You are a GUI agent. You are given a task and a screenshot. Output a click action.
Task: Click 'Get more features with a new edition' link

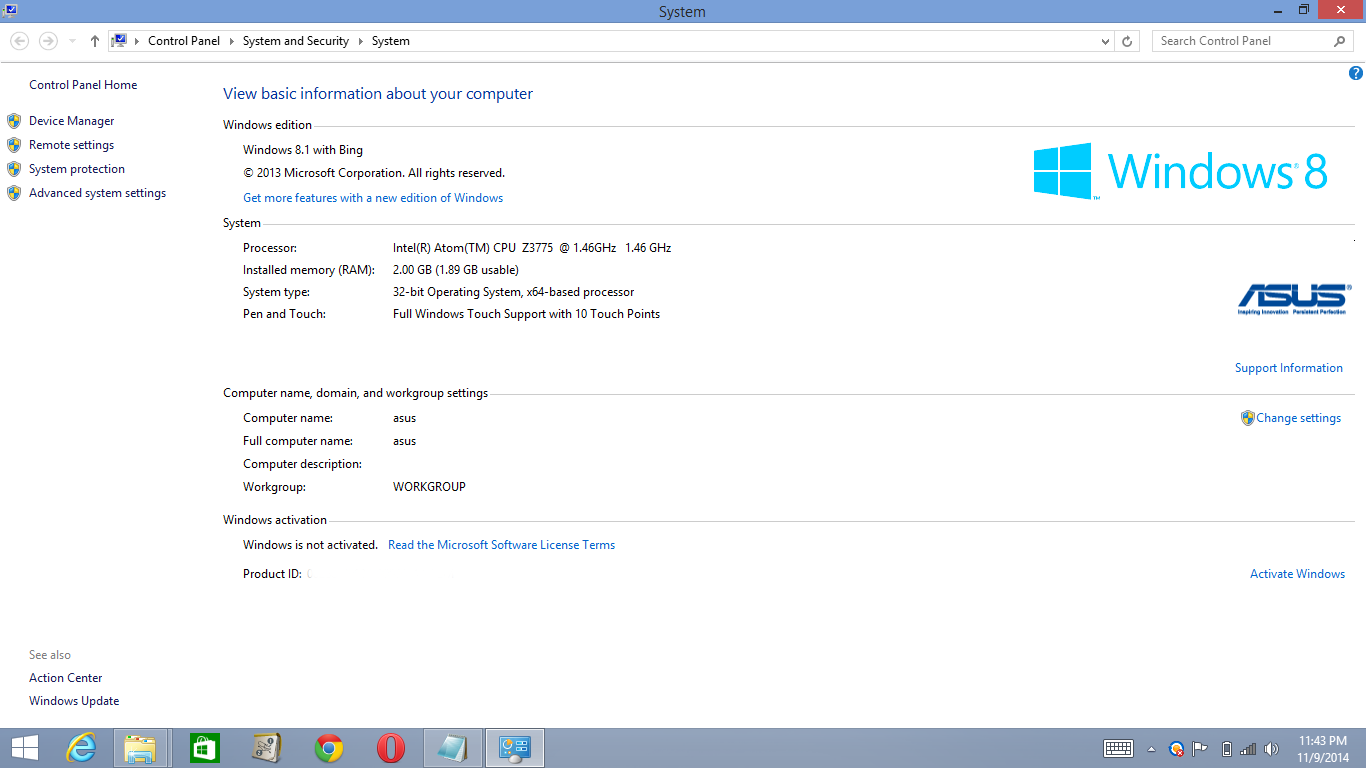tap(373, 198)
